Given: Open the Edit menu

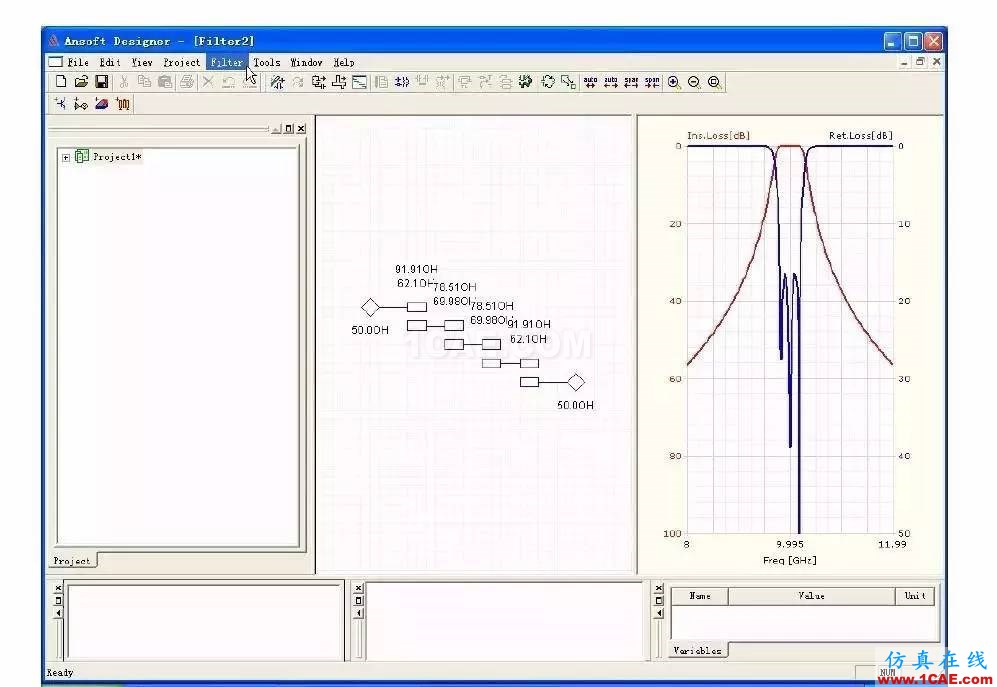Looking at the screenshot, I should 109,62.
